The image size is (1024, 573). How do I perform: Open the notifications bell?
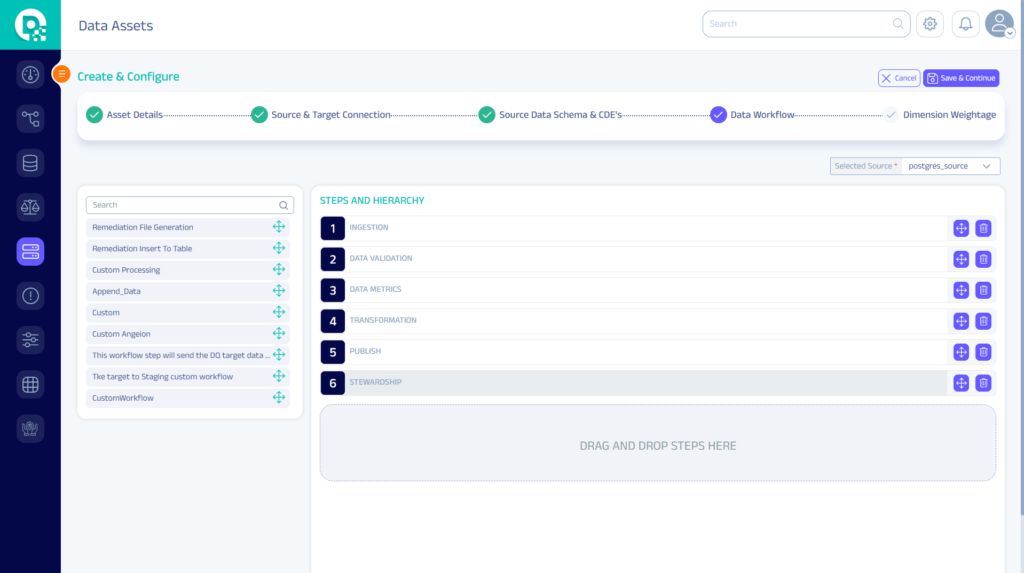click(x=965, y=24)
